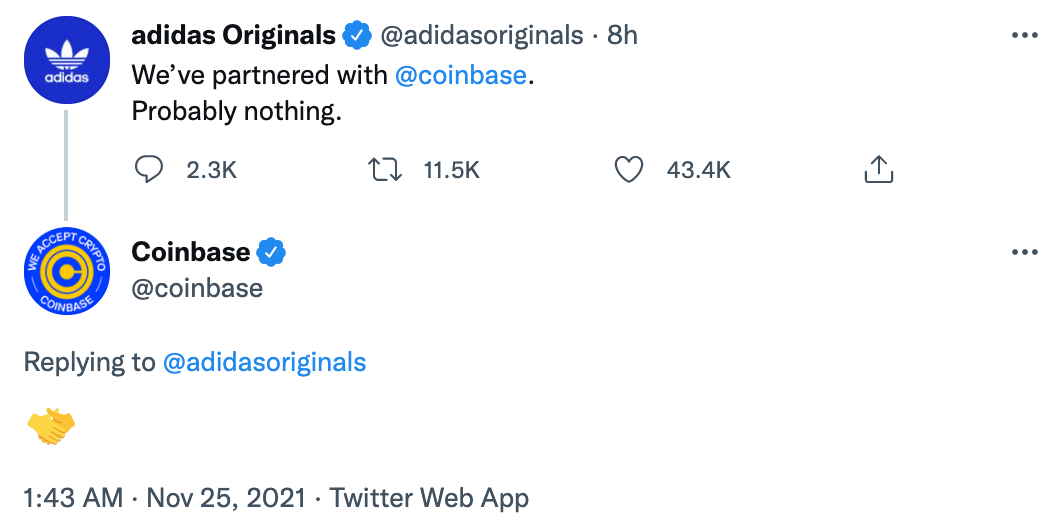The width and height of the screenshot is (1064, 532).
Task: Click the adidas Originals display name
Action: (x=233, y=36)
